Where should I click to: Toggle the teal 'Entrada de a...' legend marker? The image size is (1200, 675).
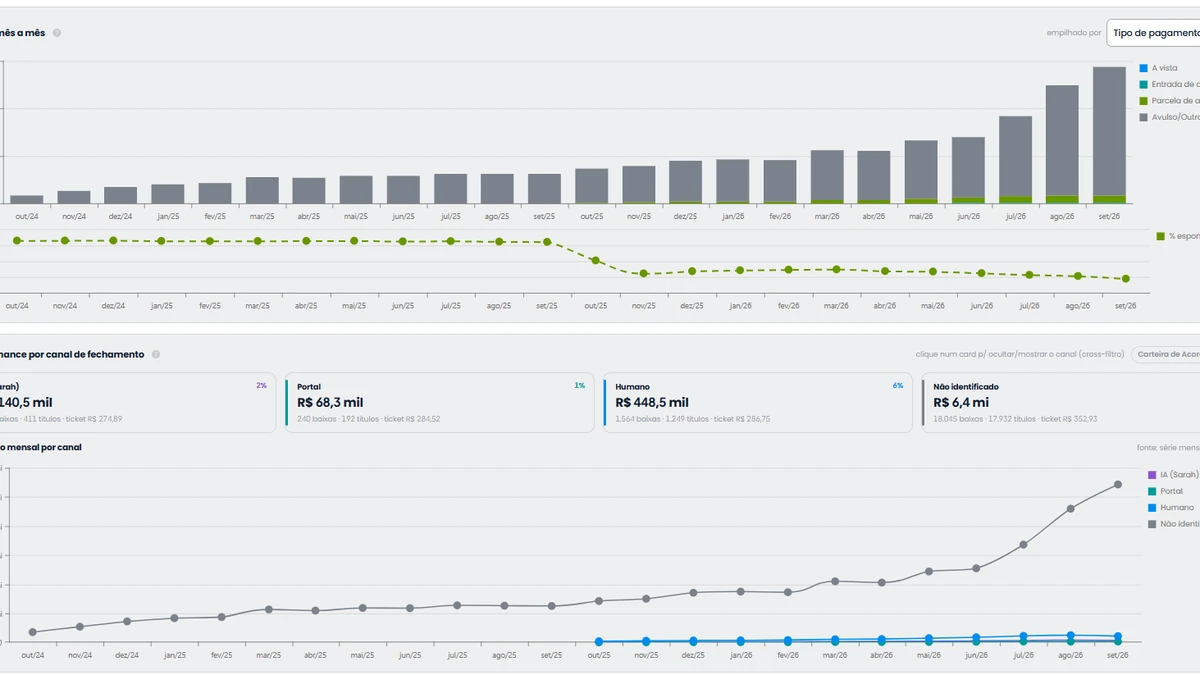1143,84
